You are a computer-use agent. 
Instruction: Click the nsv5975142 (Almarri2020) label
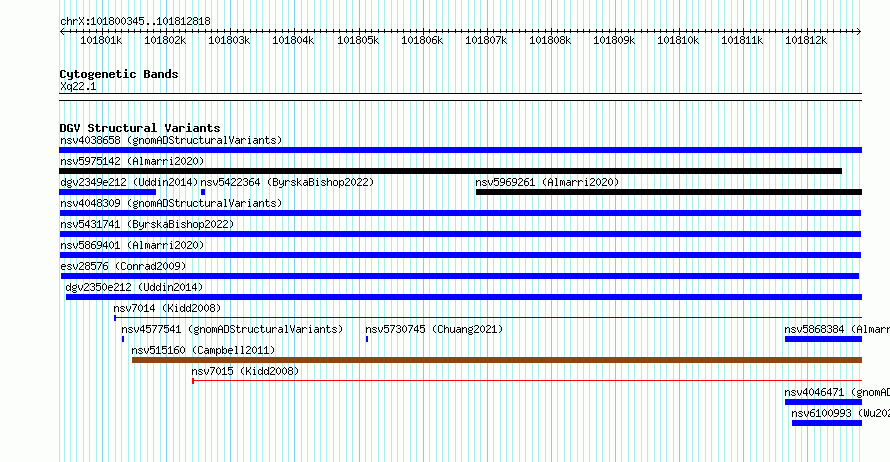click(132, 161)
